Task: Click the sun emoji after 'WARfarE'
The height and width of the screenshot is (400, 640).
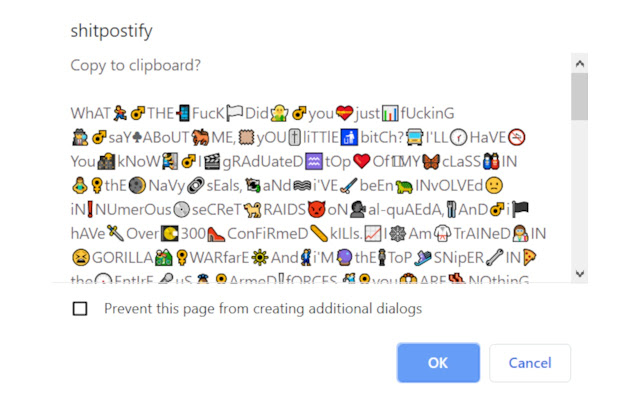Action: (x=260, y=258)
